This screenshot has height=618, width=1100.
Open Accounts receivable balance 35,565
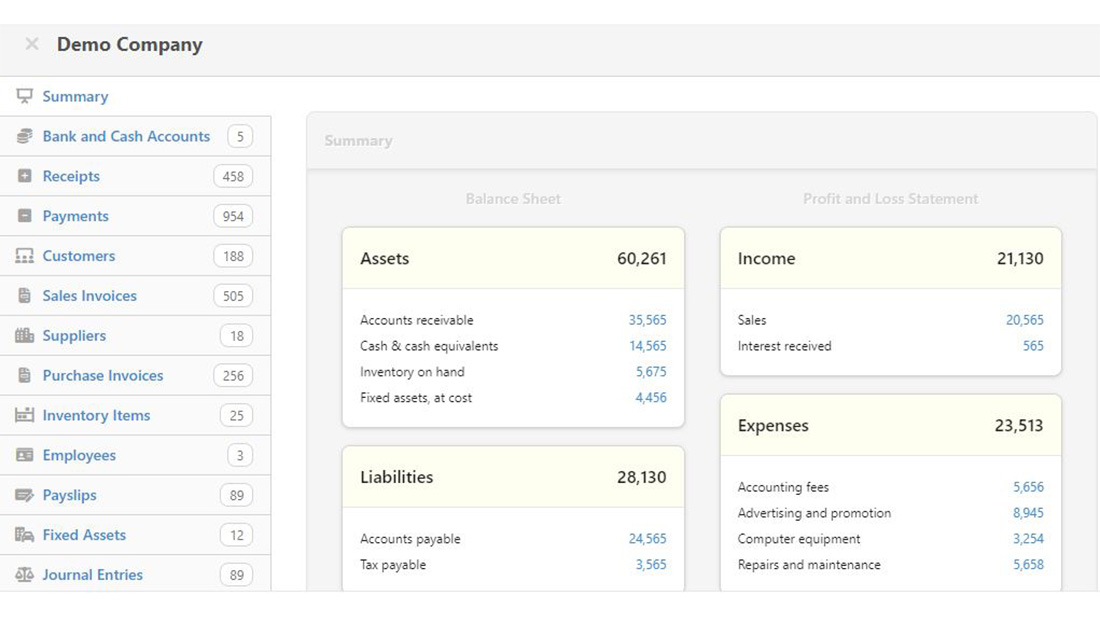pyautogui.click(x=647, y=320)
